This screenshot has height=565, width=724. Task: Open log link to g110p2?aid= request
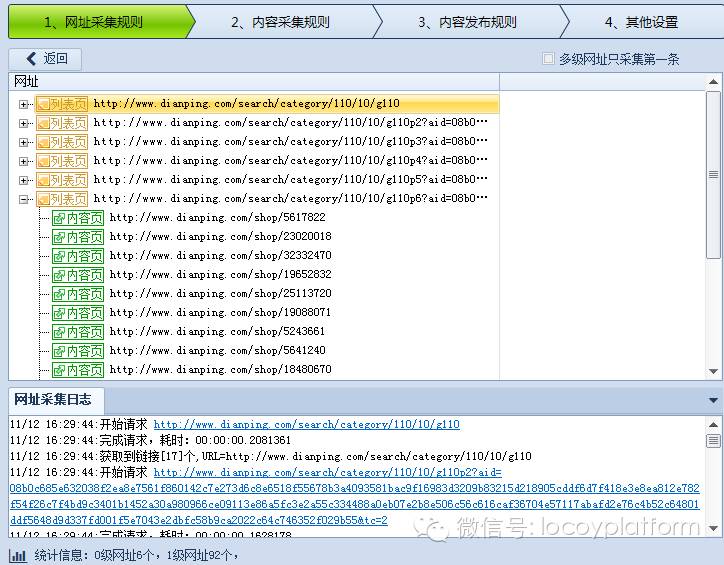[327, 473]
